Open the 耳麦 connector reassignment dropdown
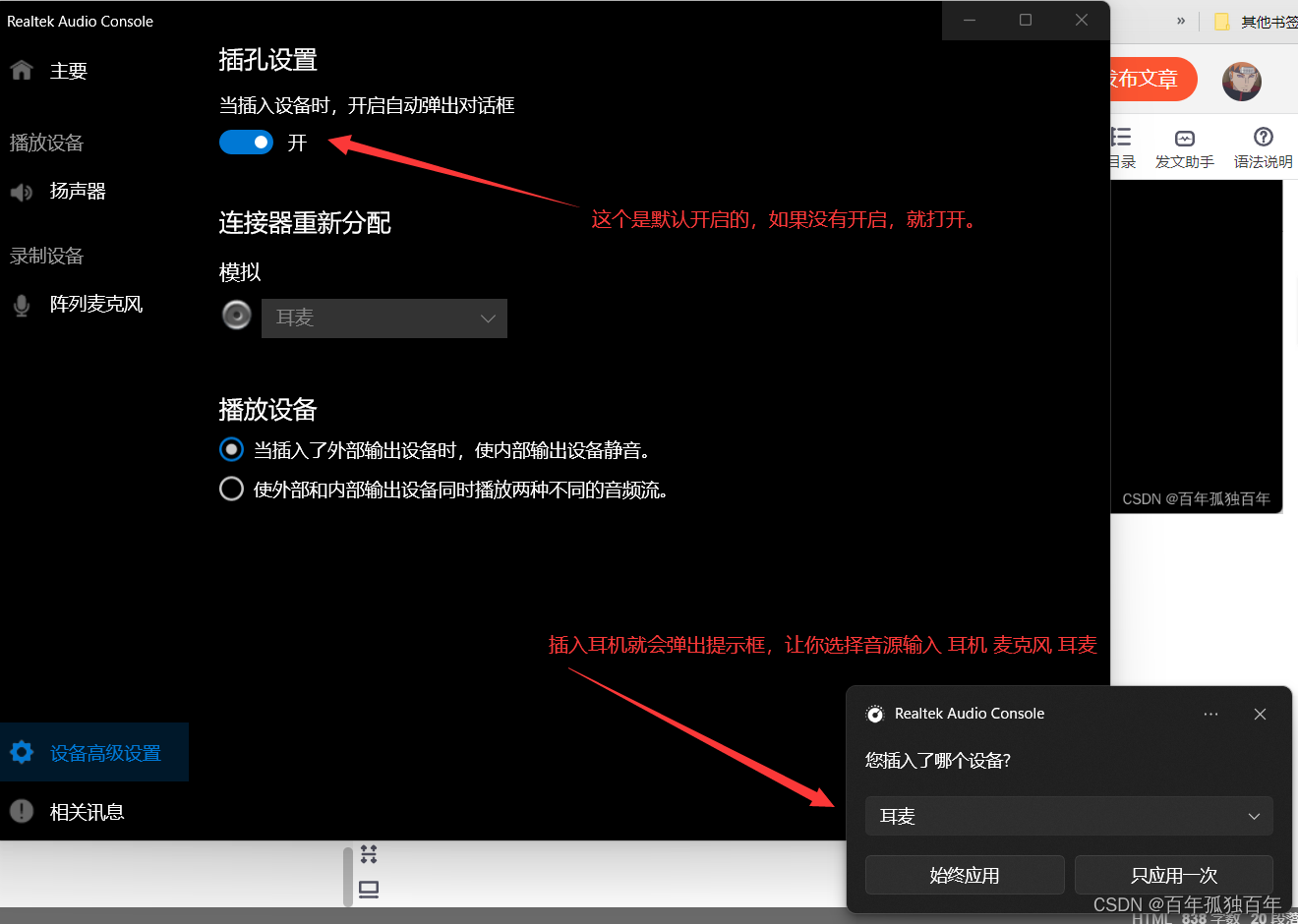The height and width of the screenshot is (924, 1298). [384, 318]
